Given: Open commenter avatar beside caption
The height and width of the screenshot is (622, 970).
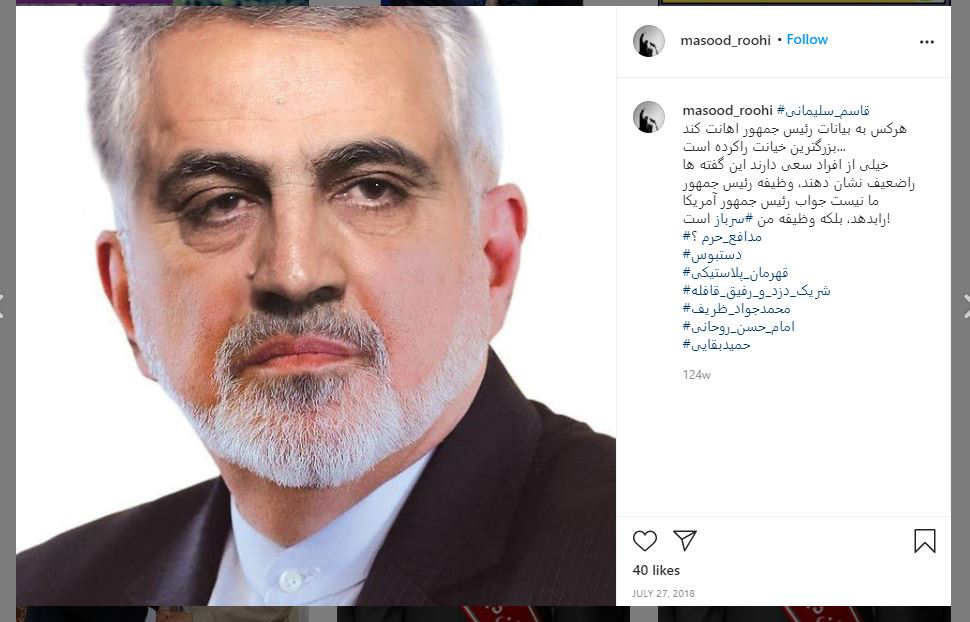Looking at the screenshot, I should [648, 117].
